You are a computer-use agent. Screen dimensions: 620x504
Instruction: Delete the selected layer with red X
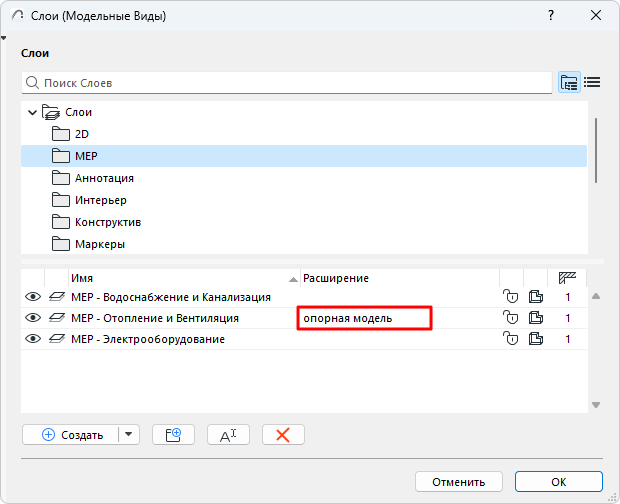click(283, 435)
